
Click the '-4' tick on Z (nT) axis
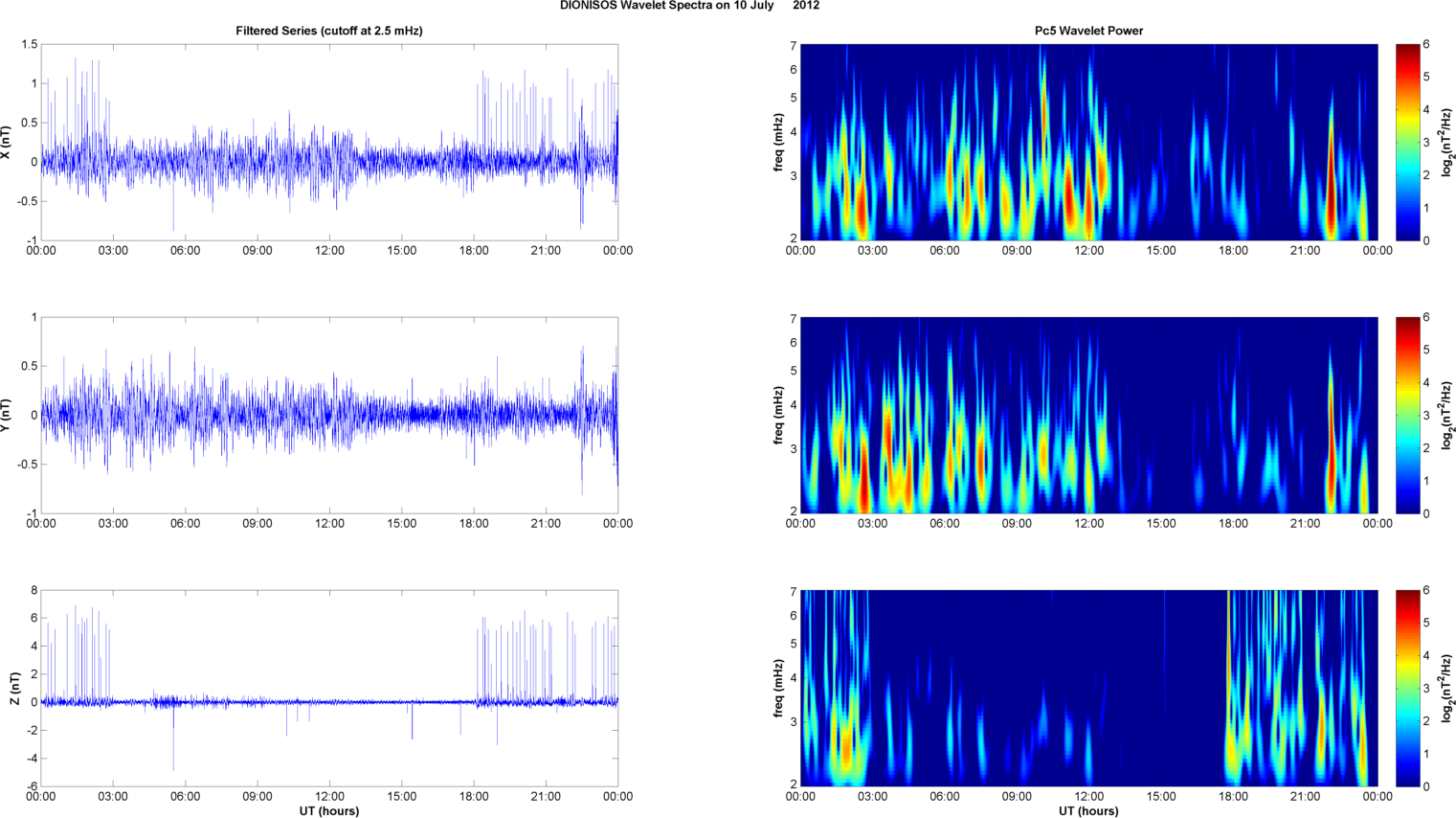tap(31, 759)
